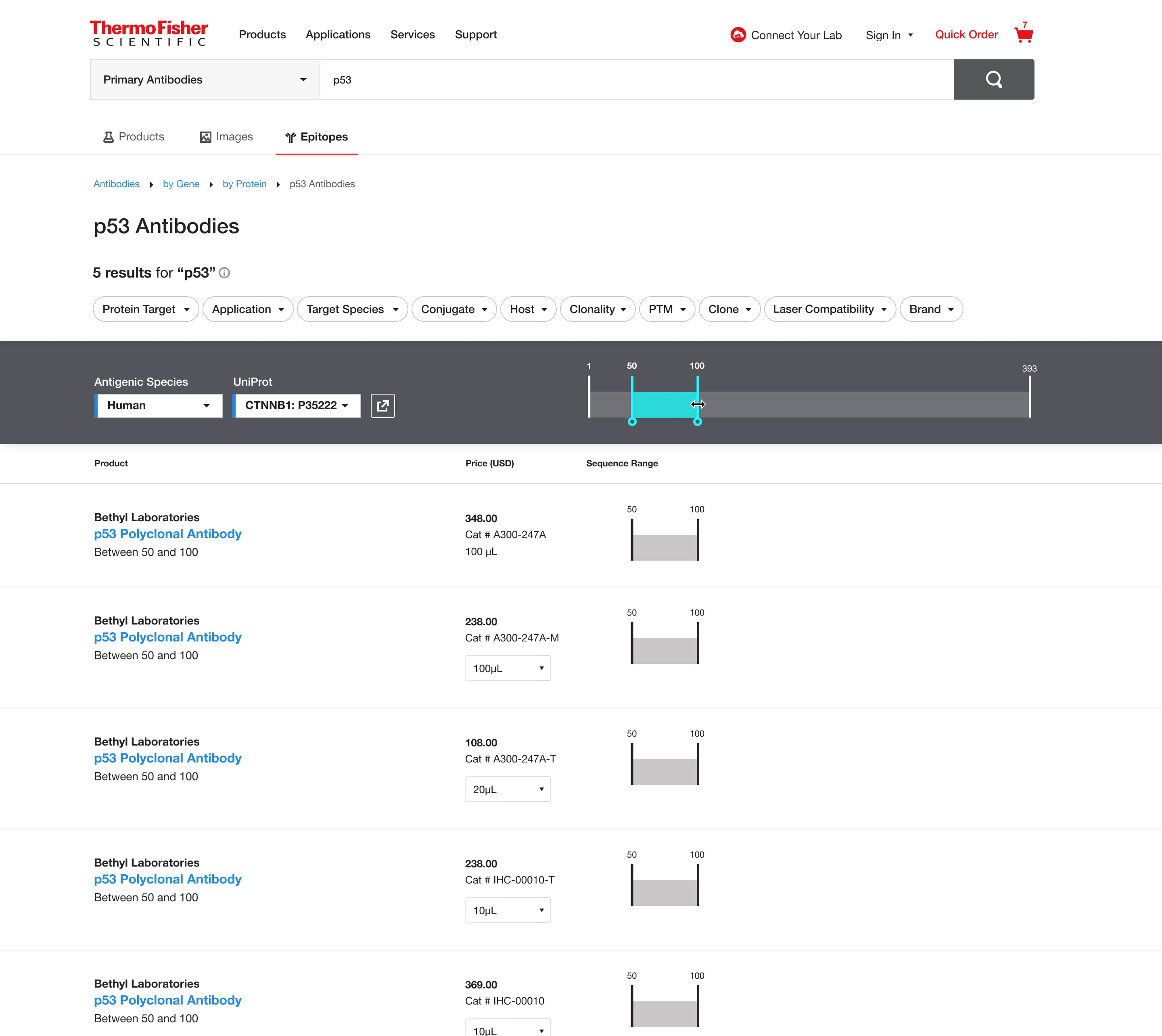
Task: Open the Applications navigation menu
Action: click(338, 35)
